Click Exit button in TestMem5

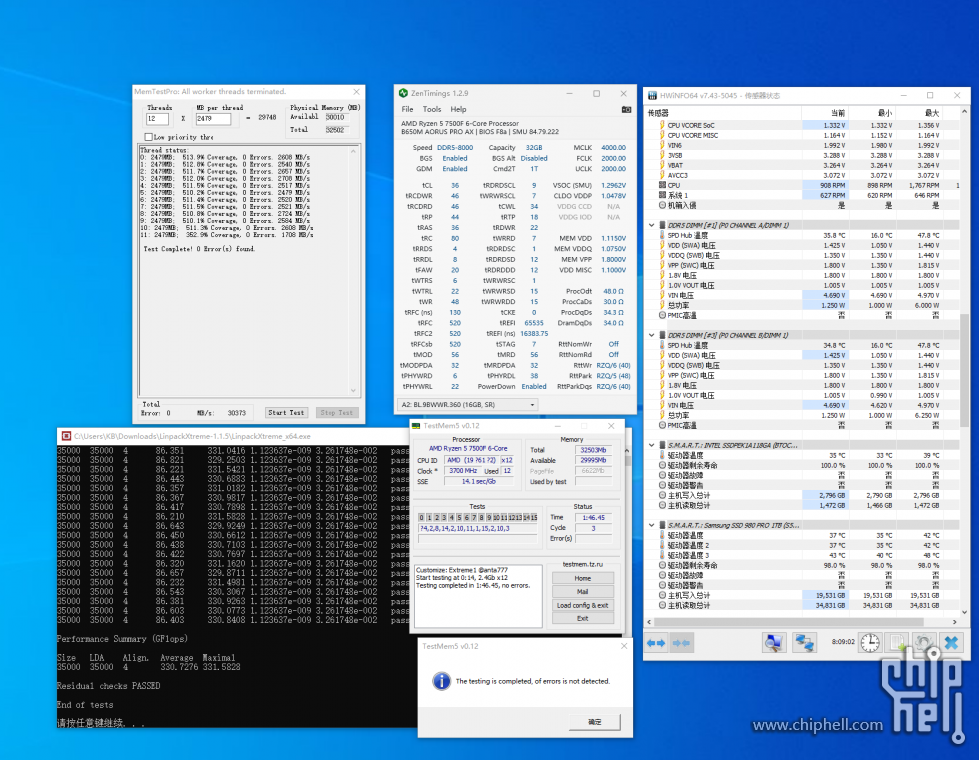coord(583,618)
